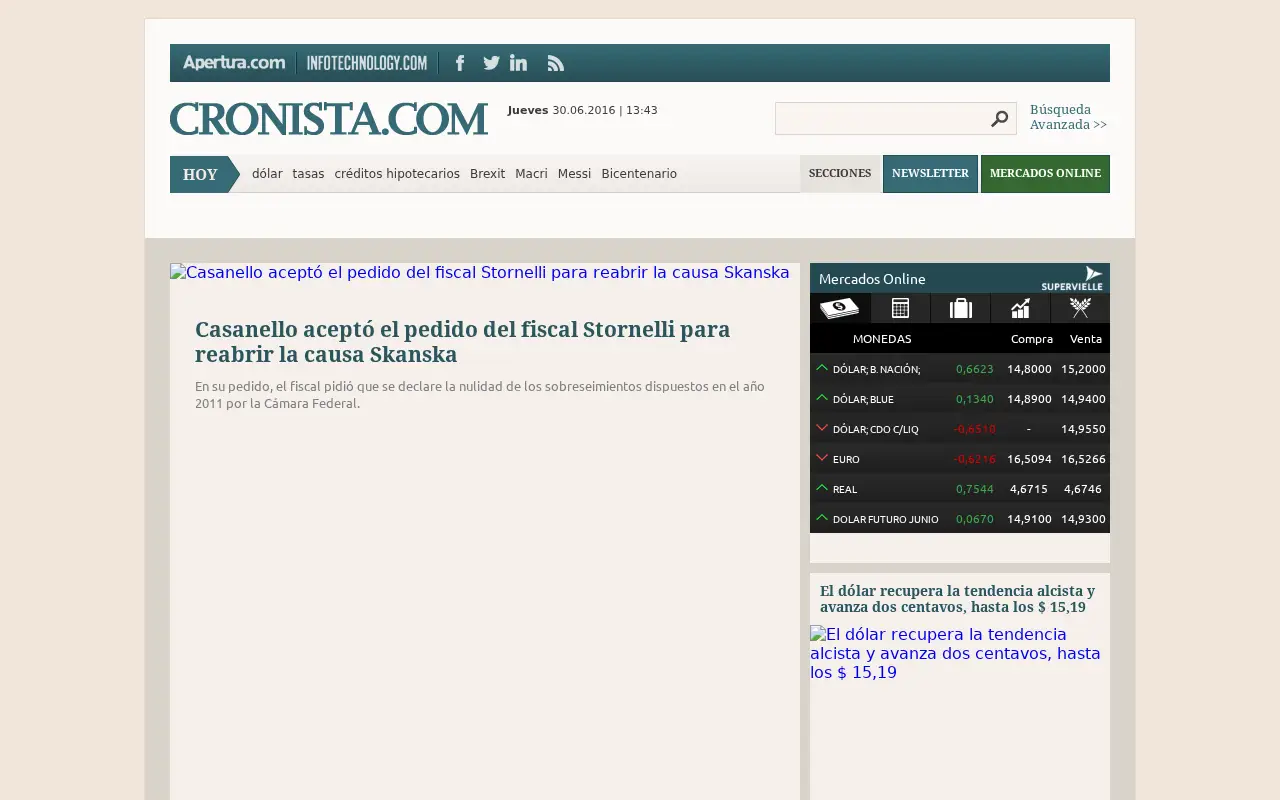Select the EURO row label
The image size is (1280, 800).
(846, 459)
